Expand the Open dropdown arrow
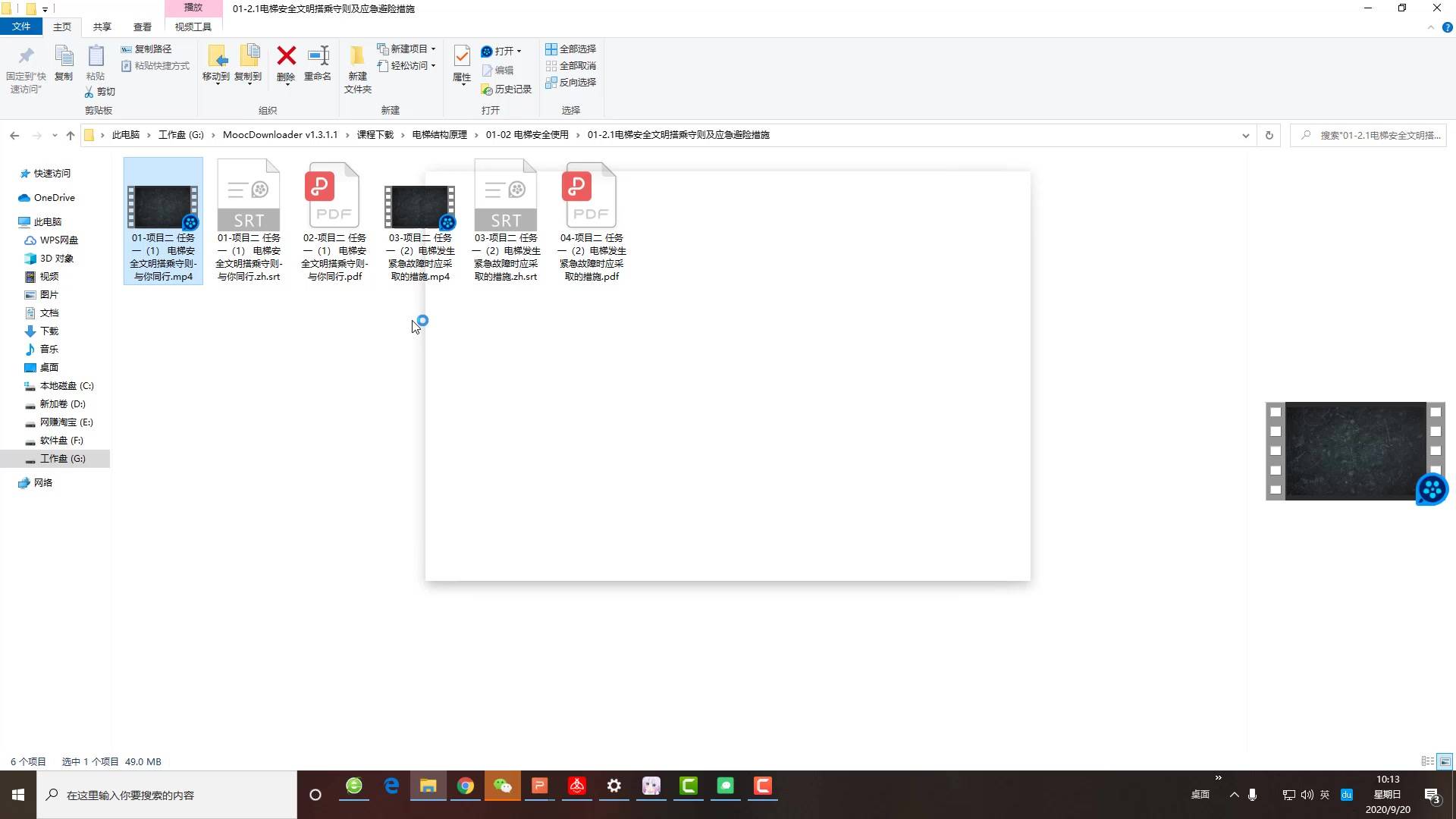Image resolution: width=1456 pixels, height=819 pixels. (x=519, y=52)
